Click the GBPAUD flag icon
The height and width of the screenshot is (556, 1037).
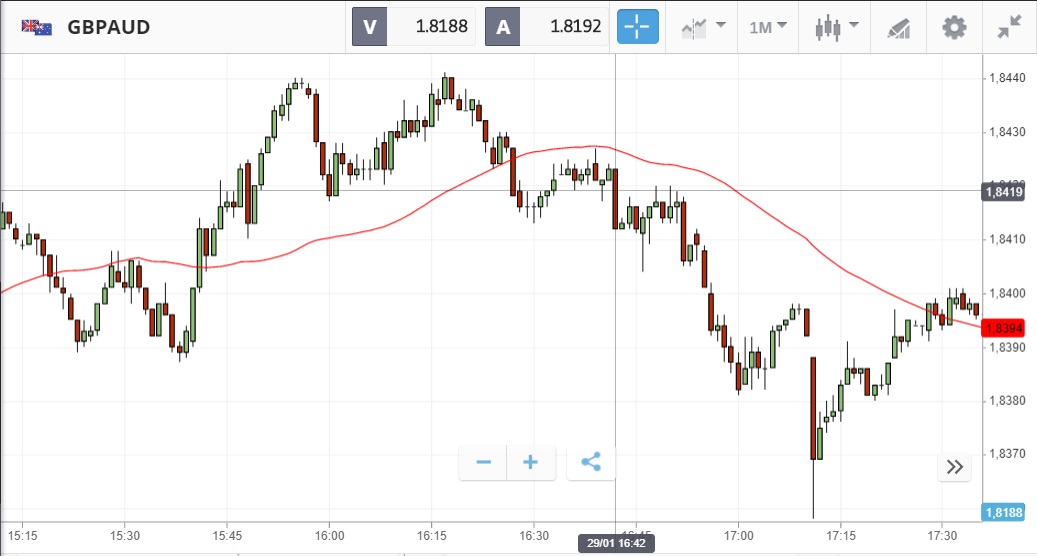[x=37, y=27]
